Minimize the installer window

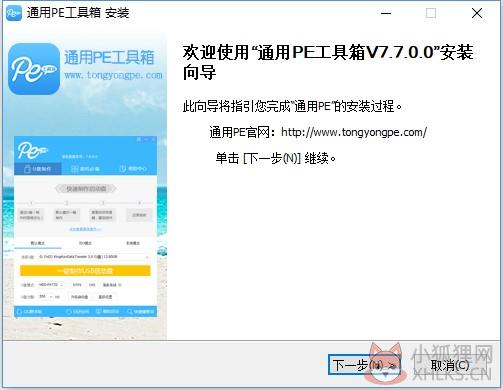click(386, 13)
